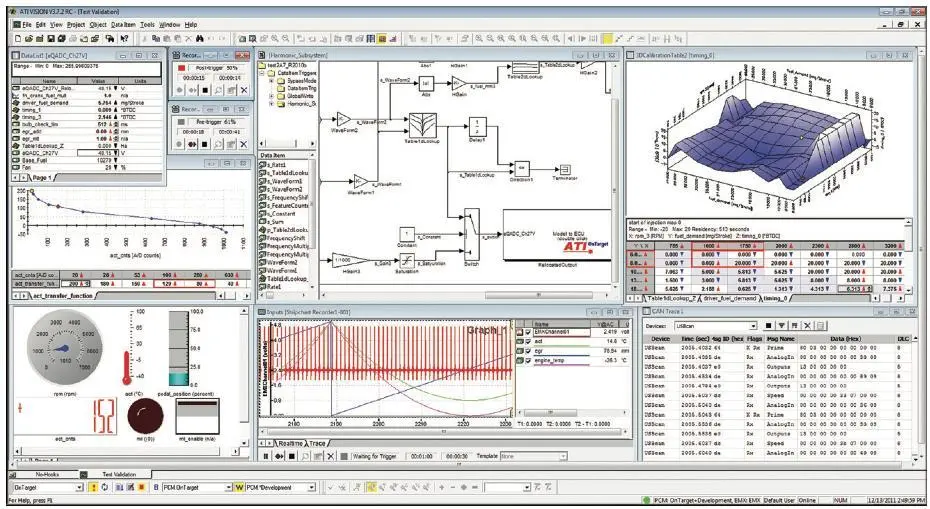Viewport: 930px width, 509px height.
Task: Open the PCM Development dropdown
Action: coord(311,488)
